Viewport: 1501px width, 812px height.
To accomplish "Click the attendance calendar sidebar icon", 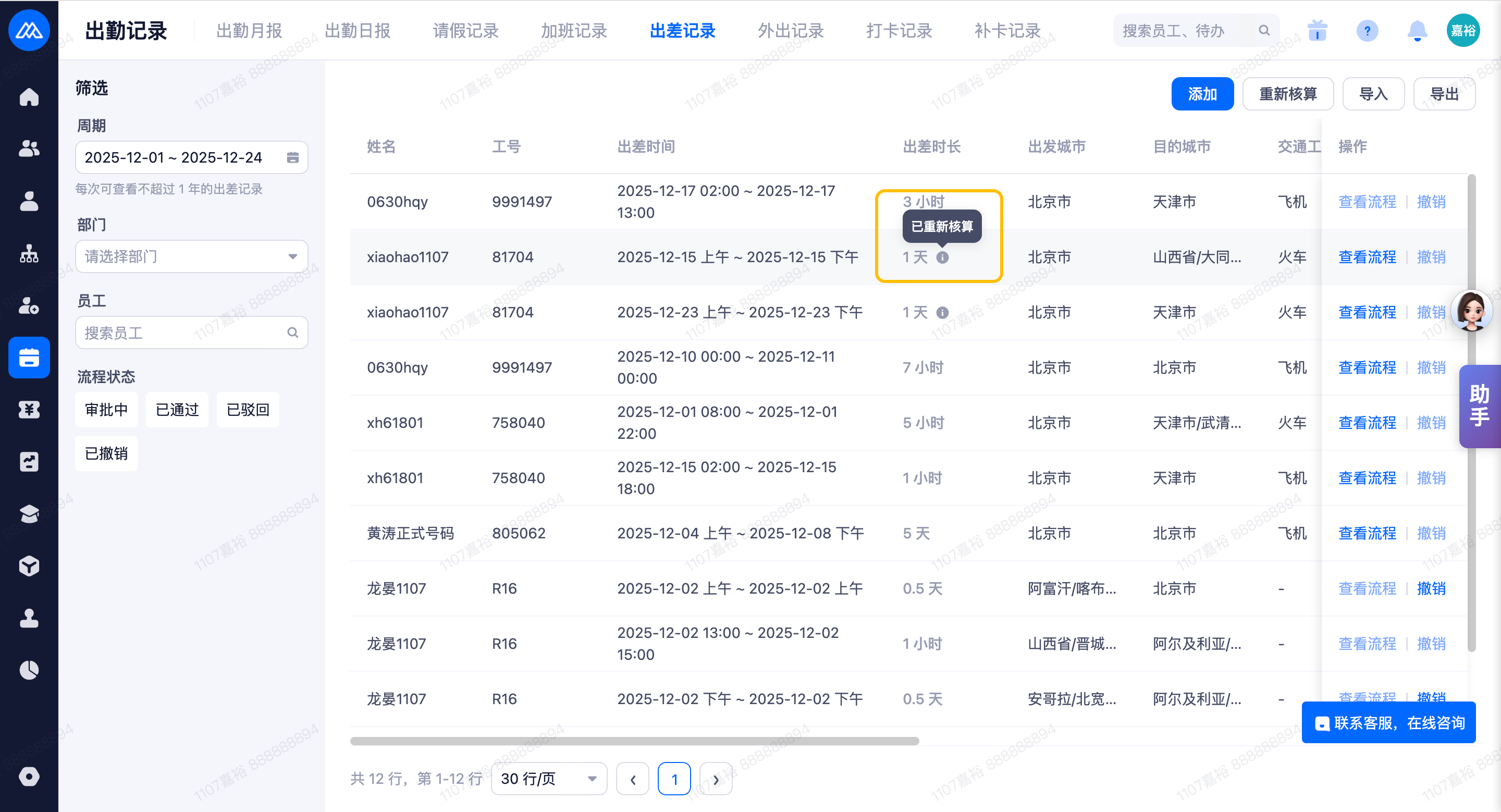I will tap(29, 357).
